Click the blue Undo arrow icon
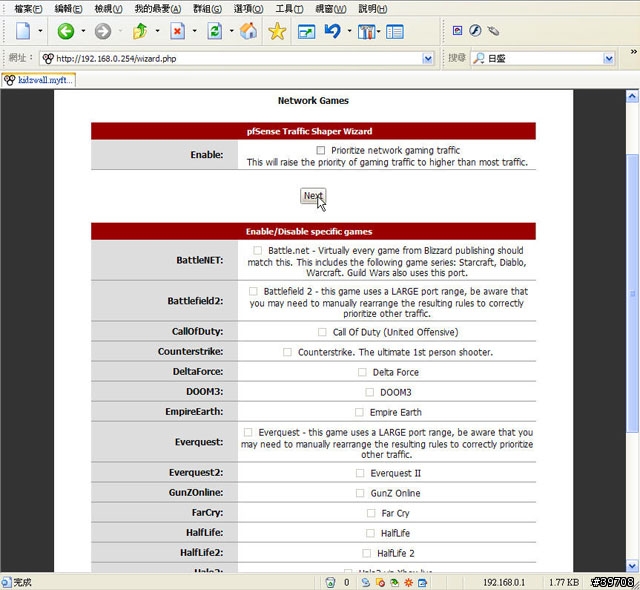640x590 pixels. coord(333,31)
